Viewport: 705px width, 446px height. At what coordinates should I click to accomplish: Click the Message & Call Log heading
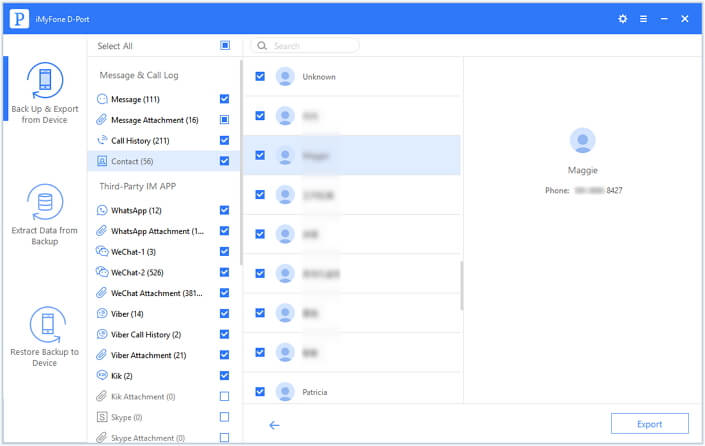pyautogui.click(x=139, y=75)
